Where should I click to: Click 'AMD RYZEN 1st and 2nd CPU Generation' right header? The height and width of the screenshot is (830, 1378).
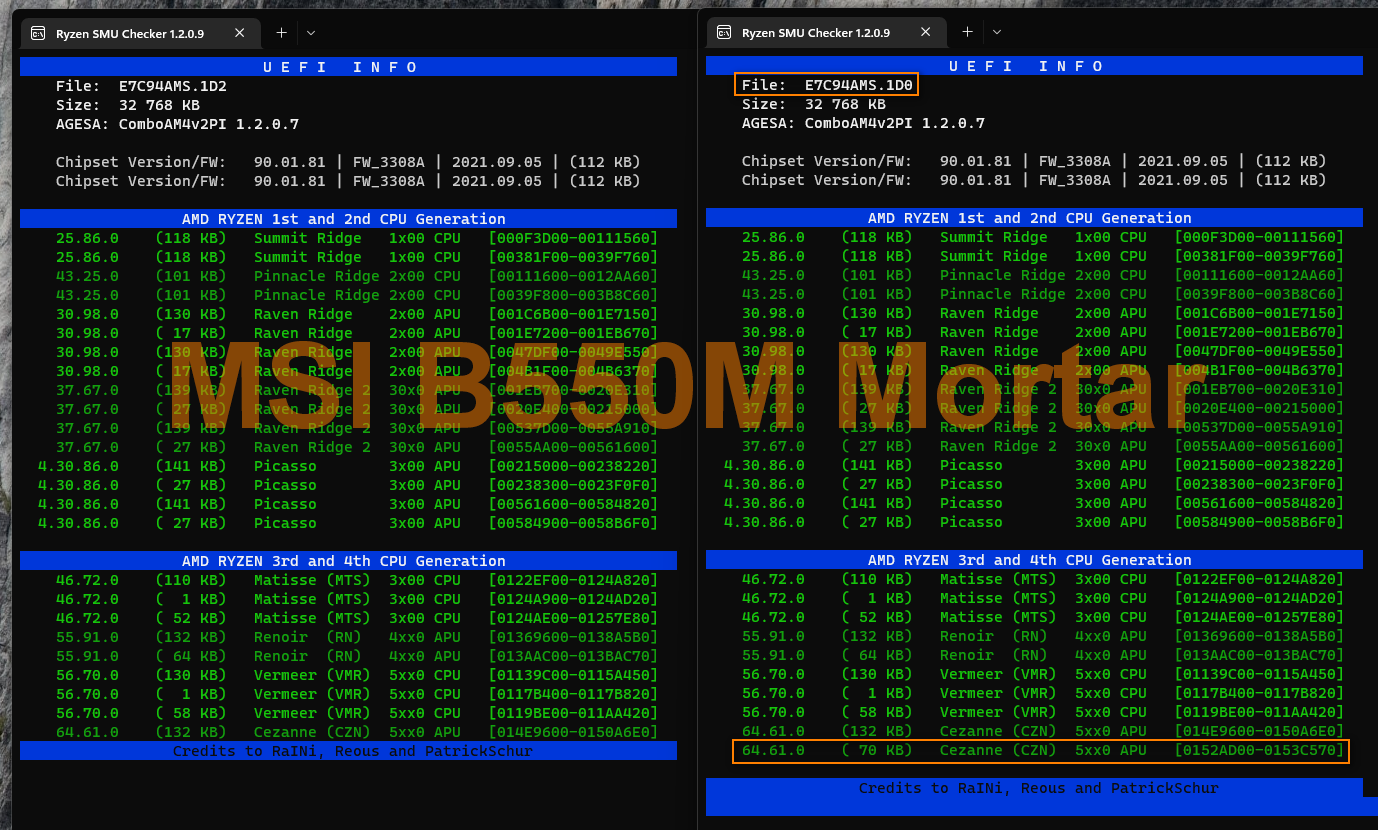tap(1034, 218)
